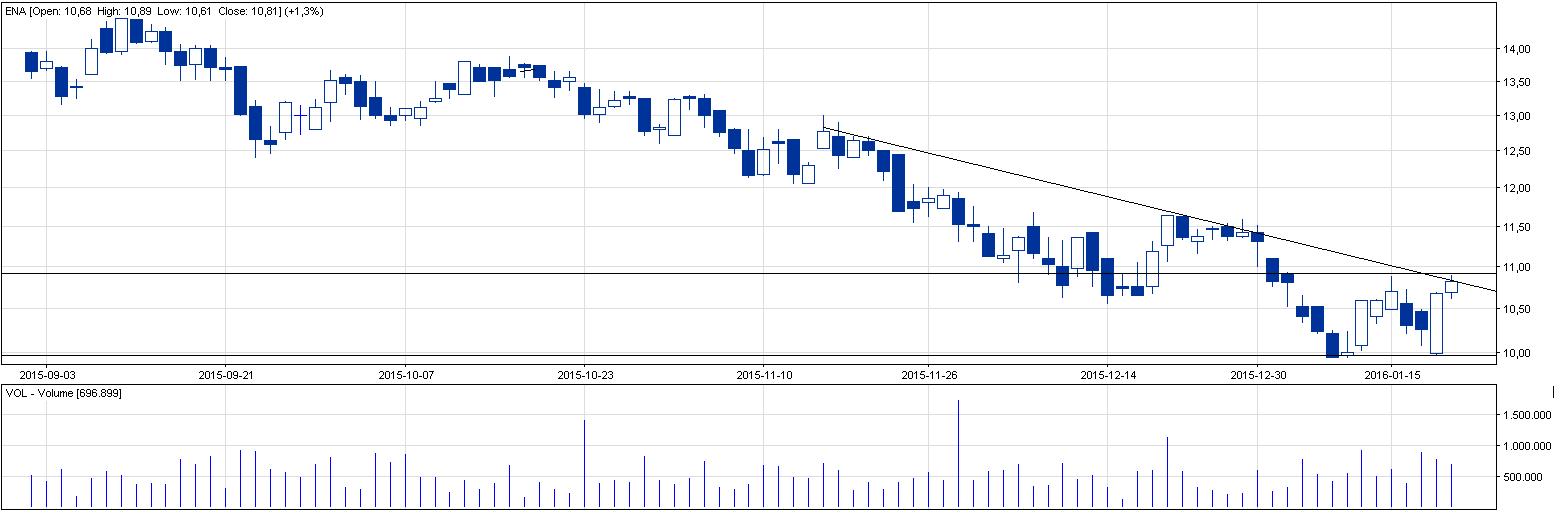Select the 2015-09-03 date axis label
Image resolution: width=1554 pixels, height=512 pixels.
(47, 375)
